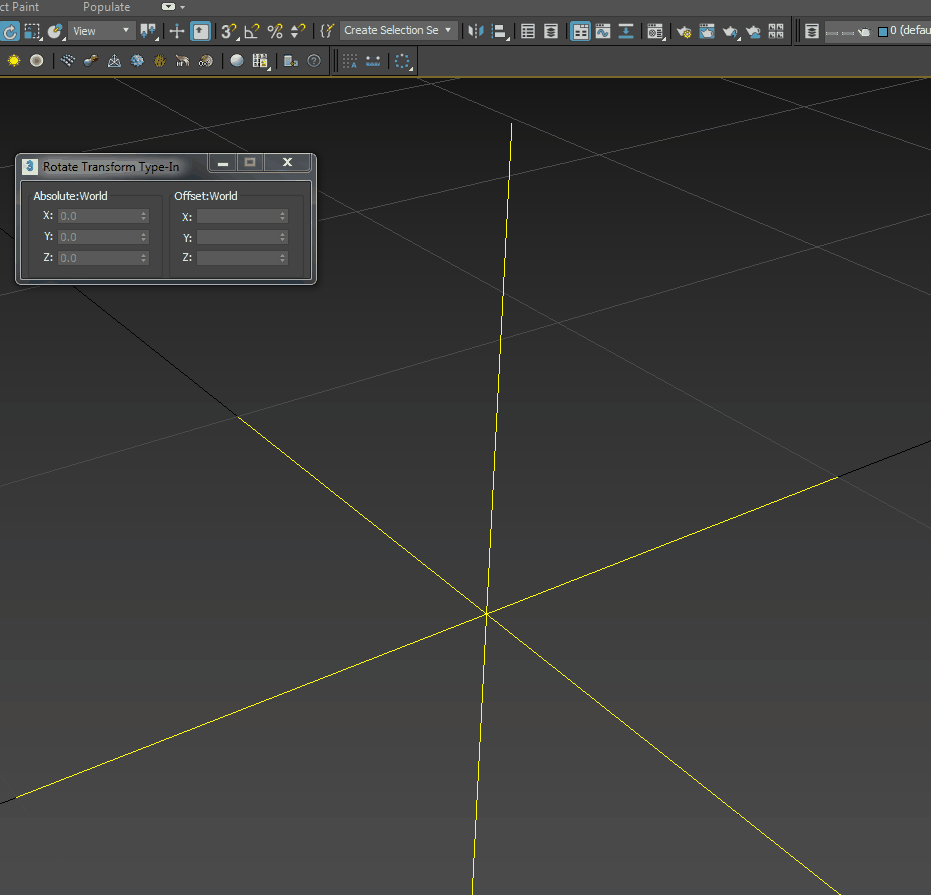This screenshot has height=895, width=931.
Task: Open the circular dotted array flyout
Action: [x=403, y=61]
